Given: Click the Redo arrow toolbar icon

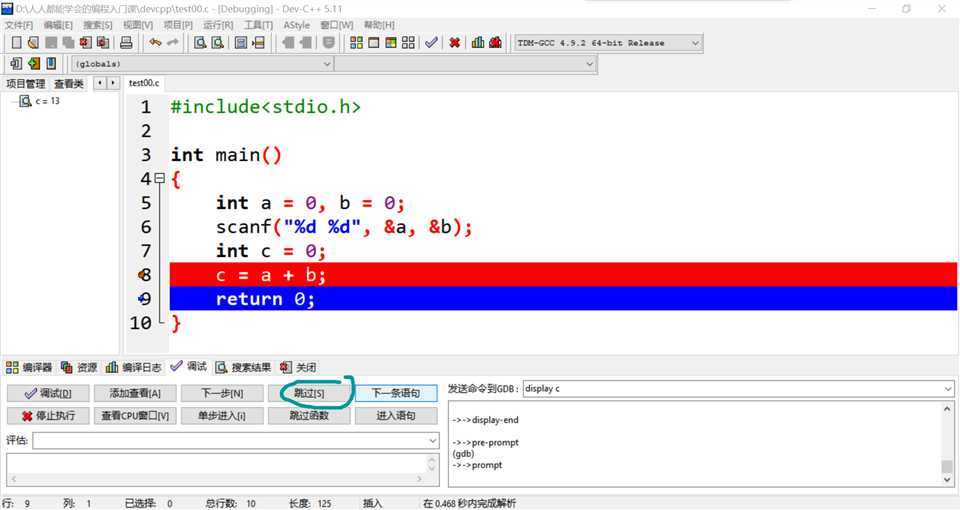Looking at the screenshot, I should click(173, 42).
